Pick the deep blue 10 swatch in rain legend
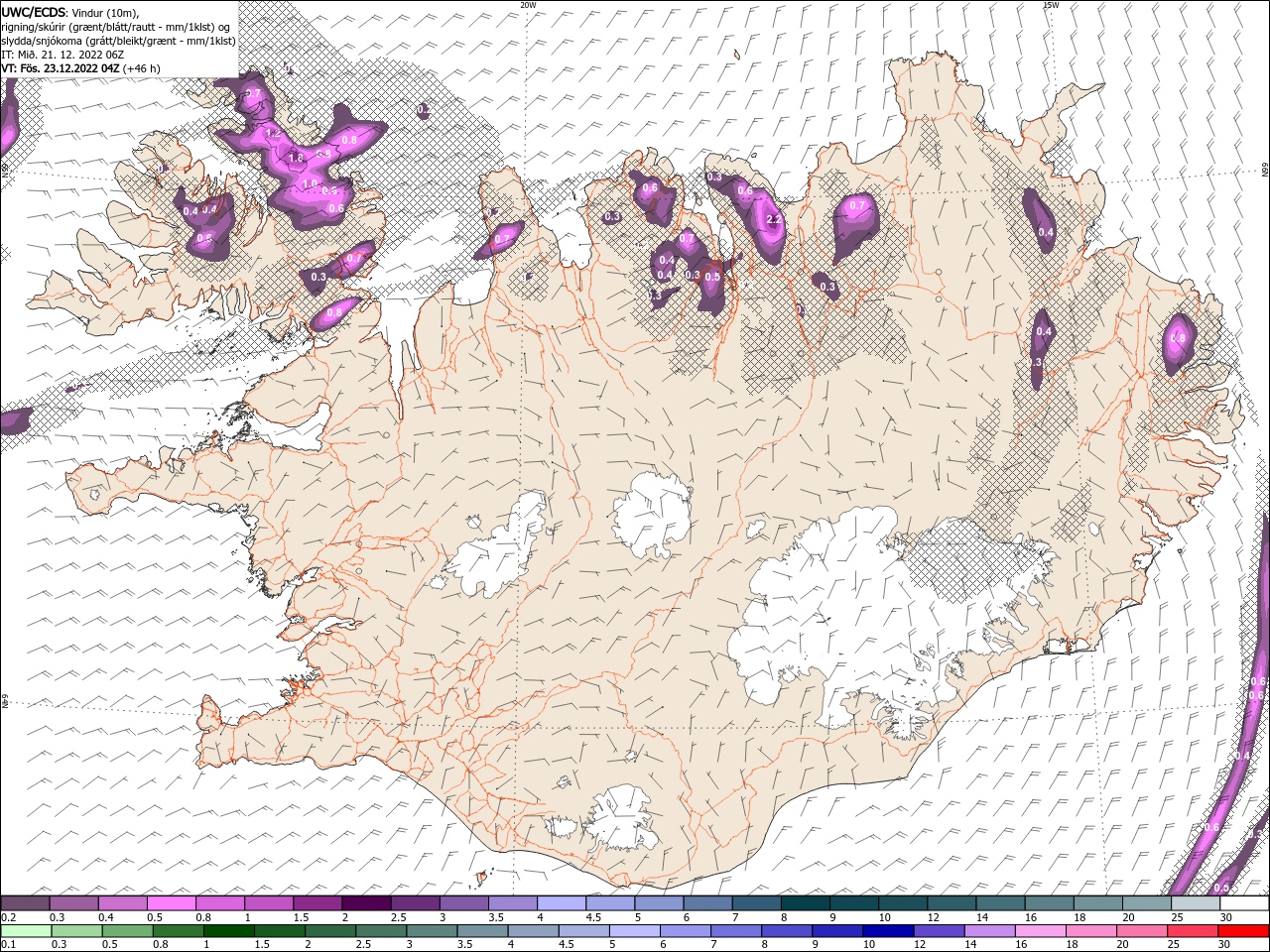This screenshot has height=952, width=1270. (887, 931)
